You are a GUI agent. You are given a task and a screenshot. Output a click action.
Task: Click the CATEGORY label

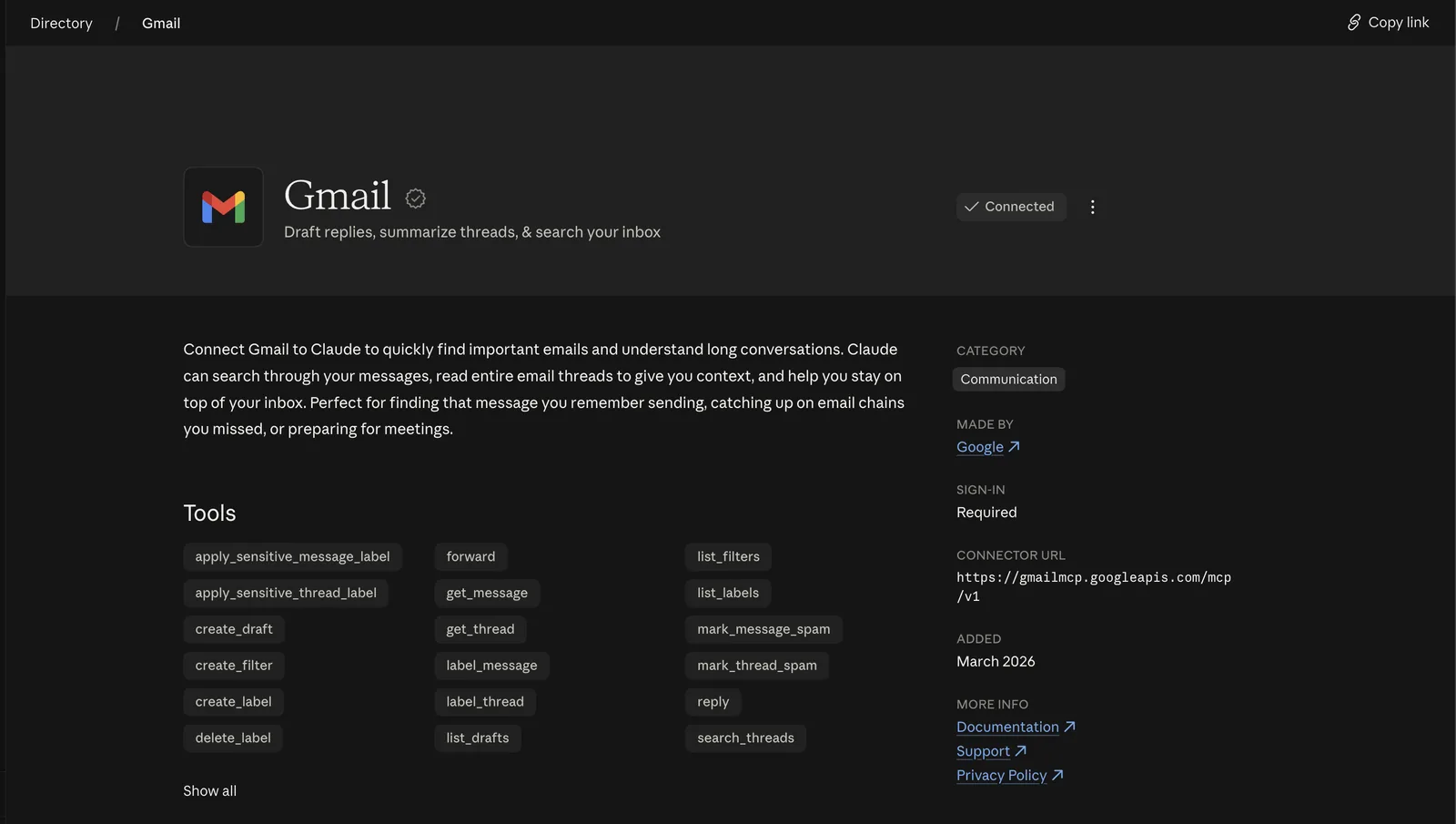(990, 351)
